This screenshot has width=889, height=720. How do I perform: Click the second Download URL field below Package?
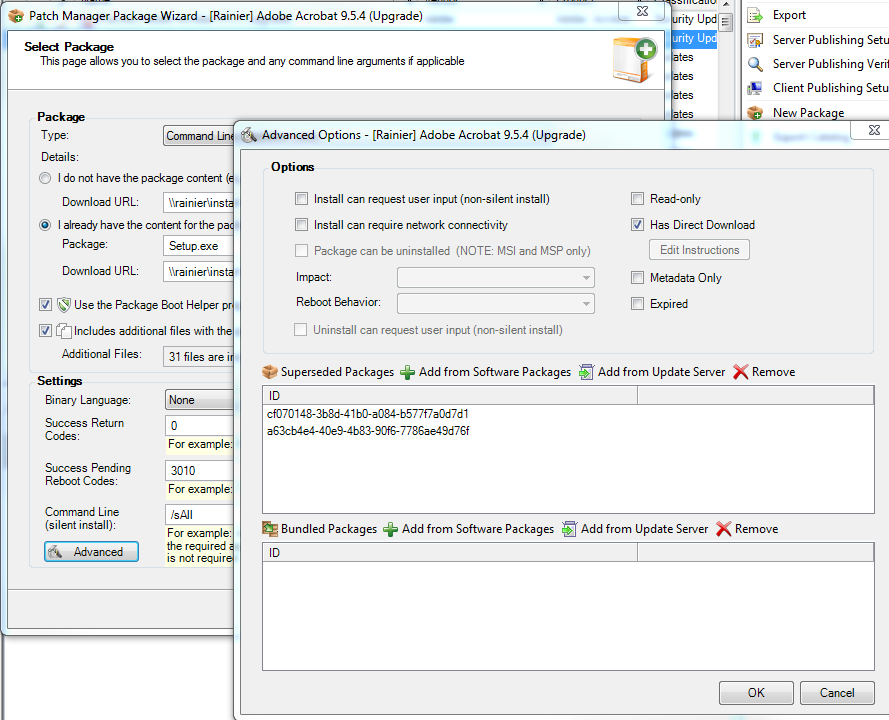click(x=199, y=272)
